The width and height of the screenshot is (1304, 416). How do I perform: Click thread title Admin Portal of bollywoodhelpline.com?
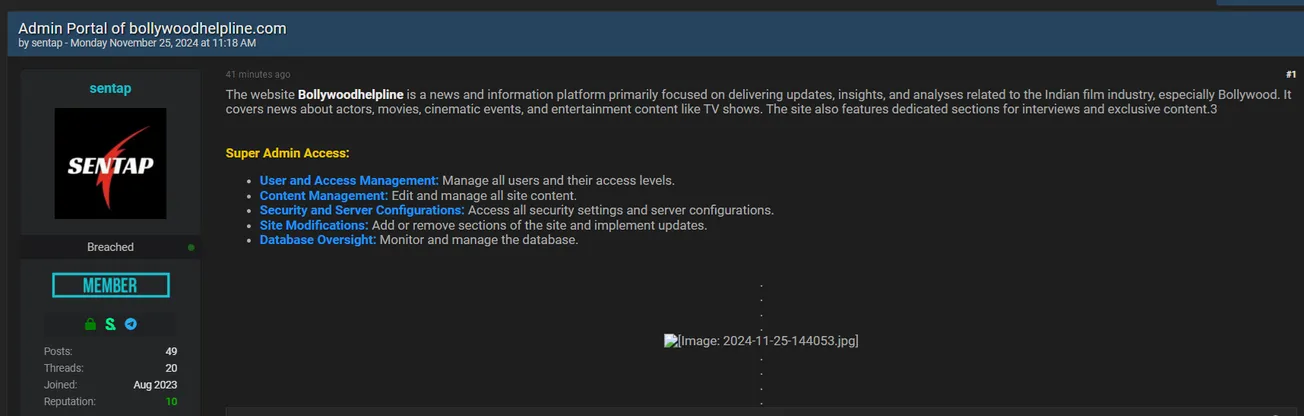coord(152,28)
